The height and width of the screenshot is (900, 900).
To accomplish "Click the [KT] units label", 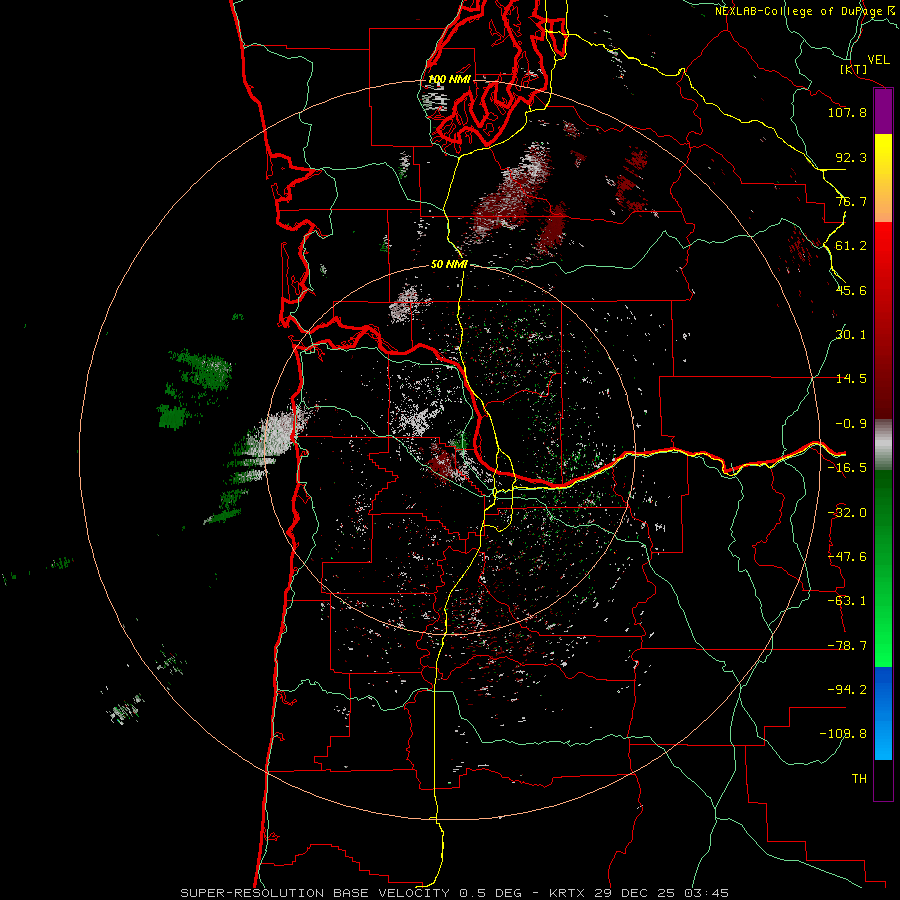I will 854,69.
